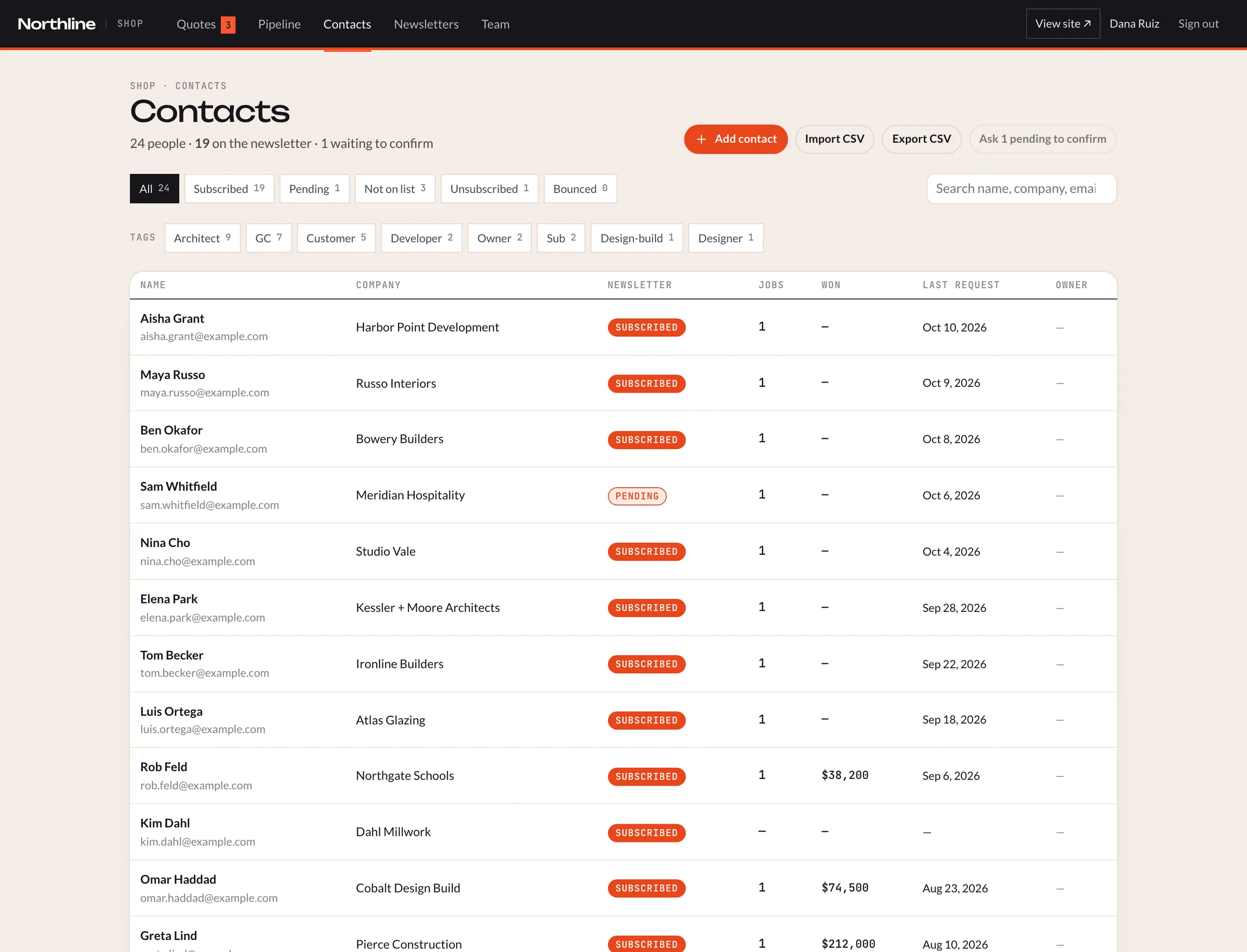Image resolution: width=1247 pixels, height=952 pixels.
Task: Click the Shop breadcrumb
Action: tap(142, 86)
